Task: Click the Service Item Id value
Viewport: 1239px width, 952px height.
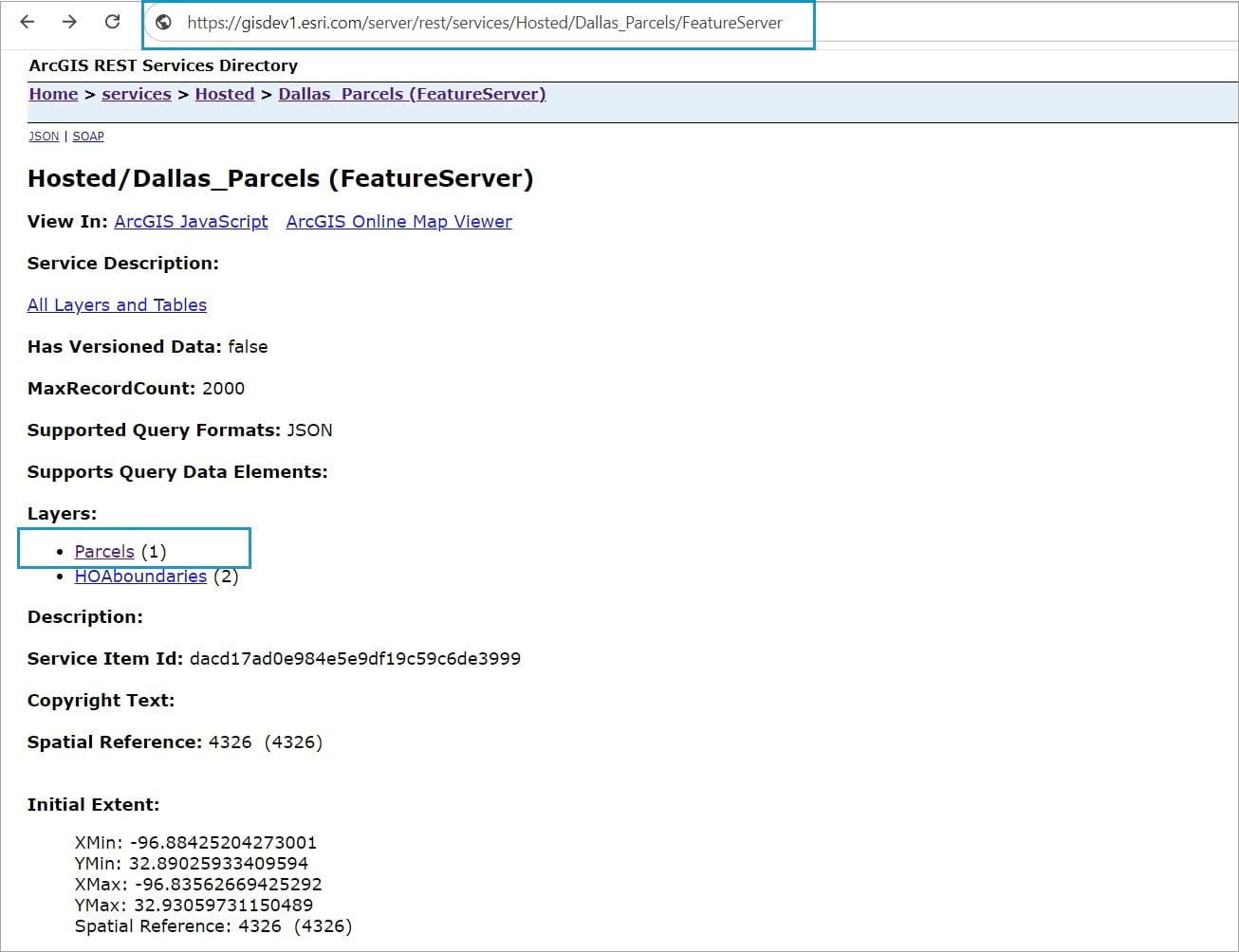Action: tap(355, 659)
